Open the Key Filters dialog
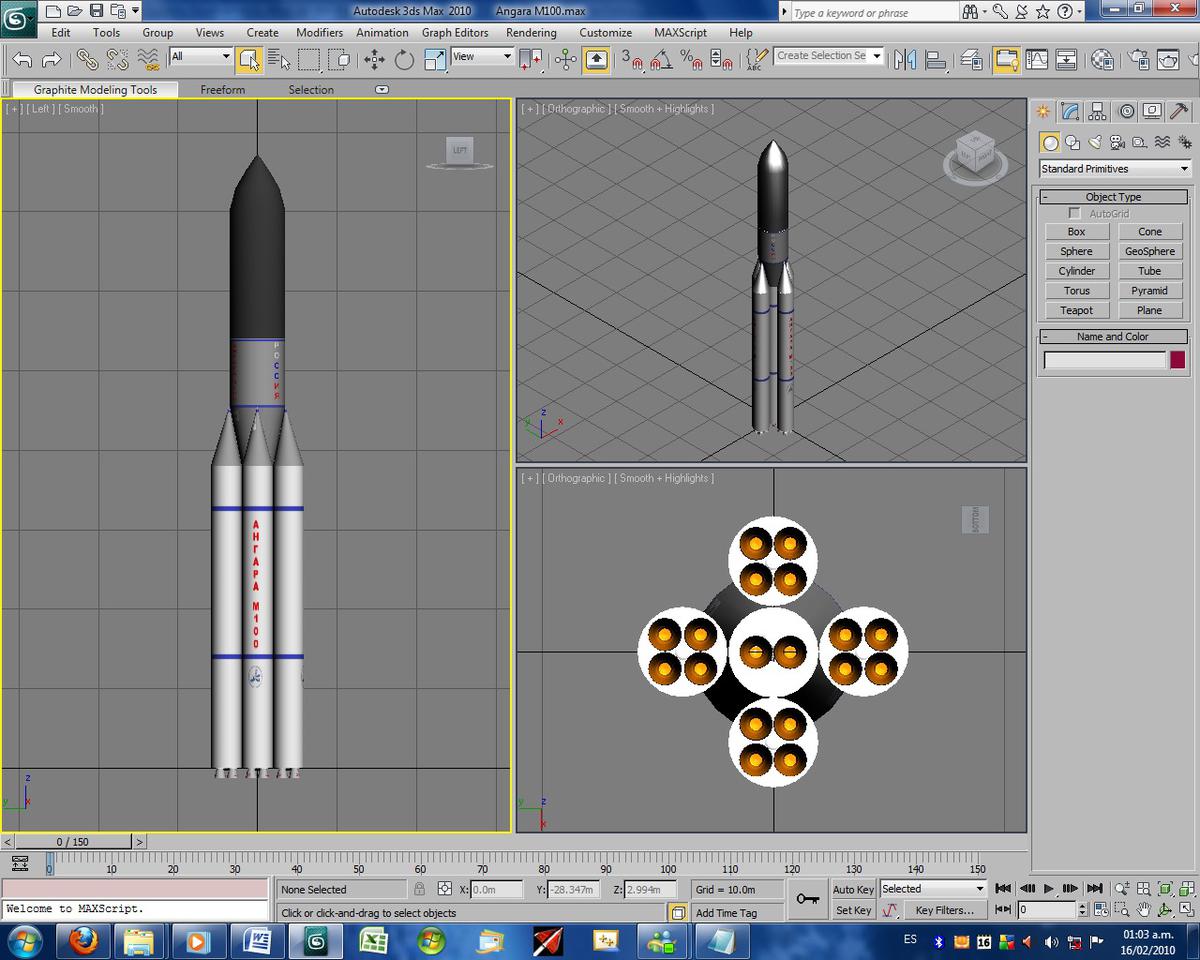Image resolution: width=1200 pixels, height=960 pixels. click(x=944, y=910)
